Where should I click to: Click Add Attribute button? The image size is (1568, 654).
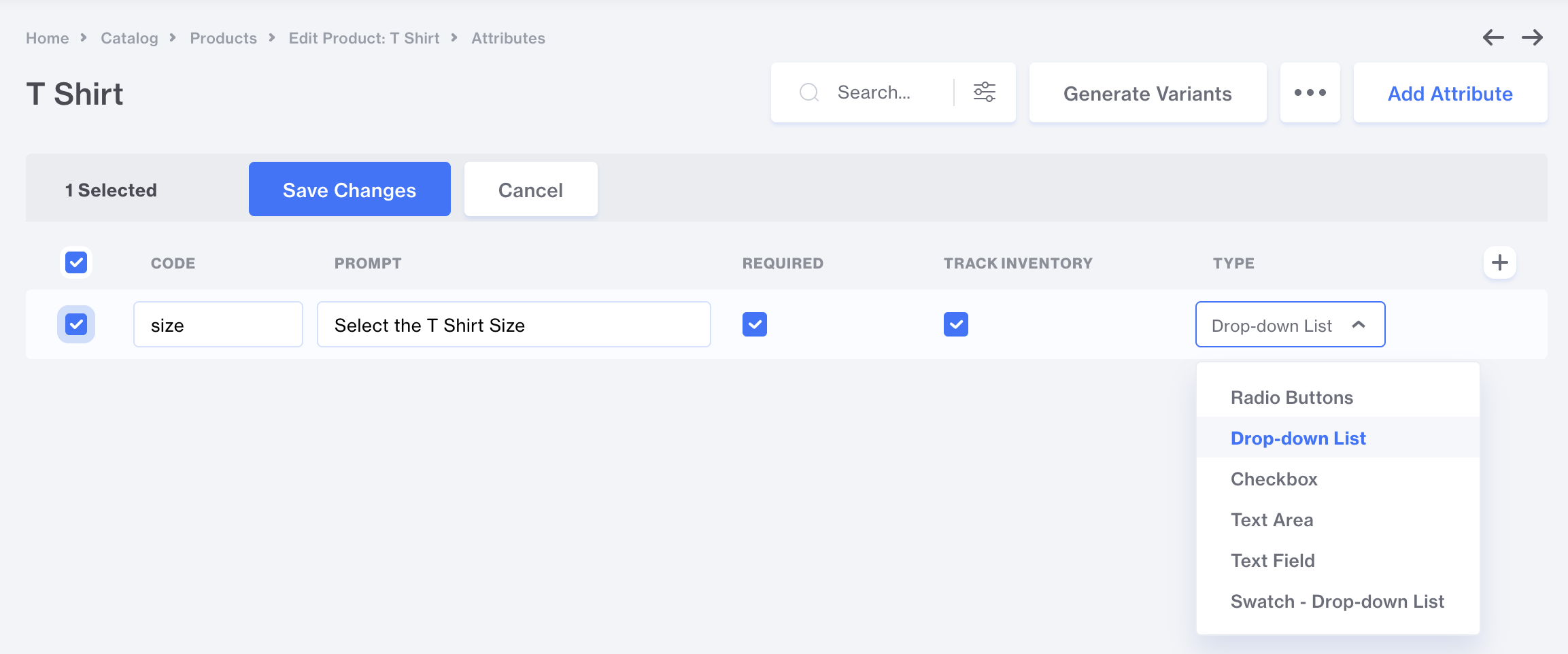pyautogui.click(x=1450, y=92)
